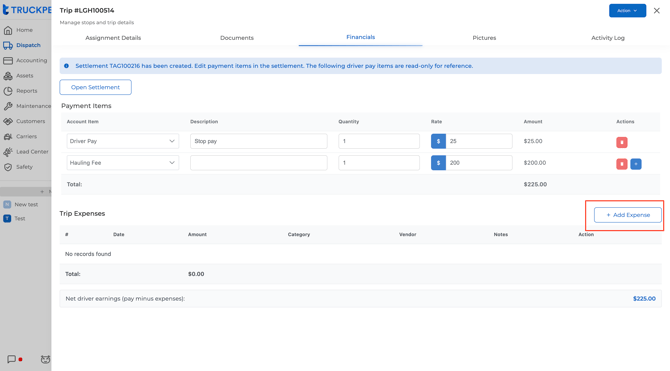Click the Driver Pay quantity field
Screen dimensions: 670x371
pos(379,141)
